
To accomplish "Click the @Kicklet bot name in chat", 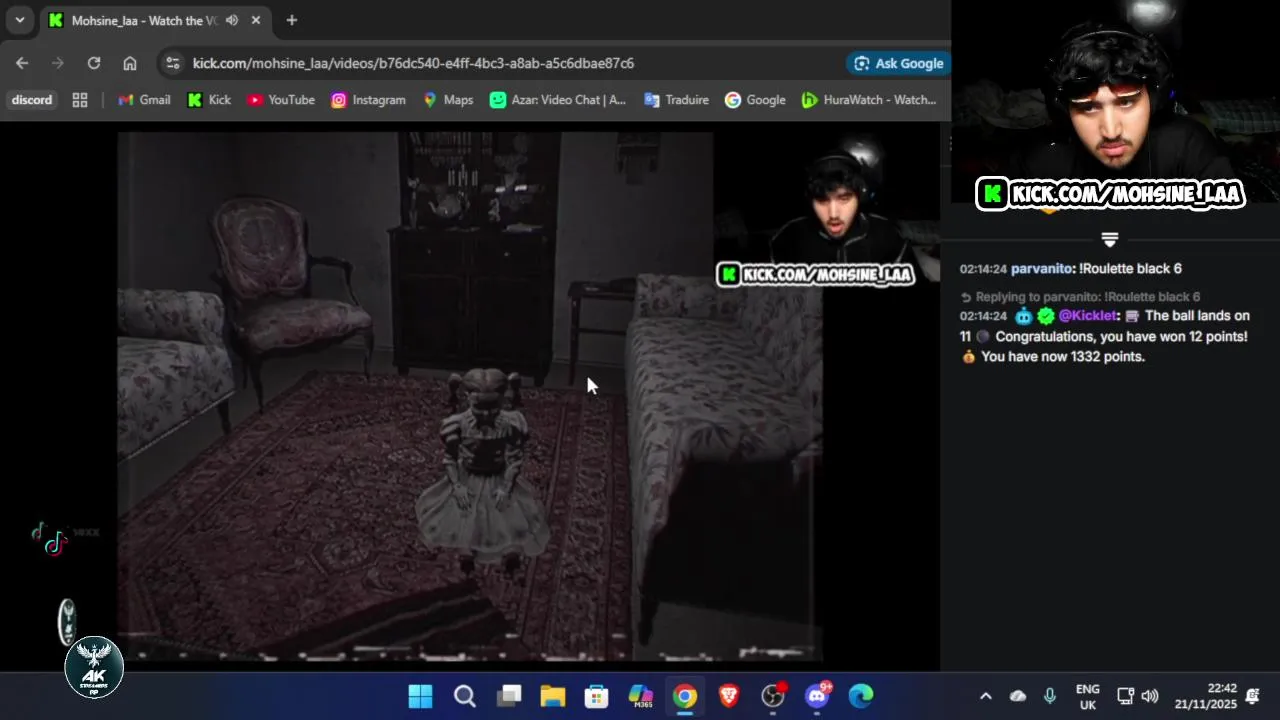I will click(x=1087, y=315).
